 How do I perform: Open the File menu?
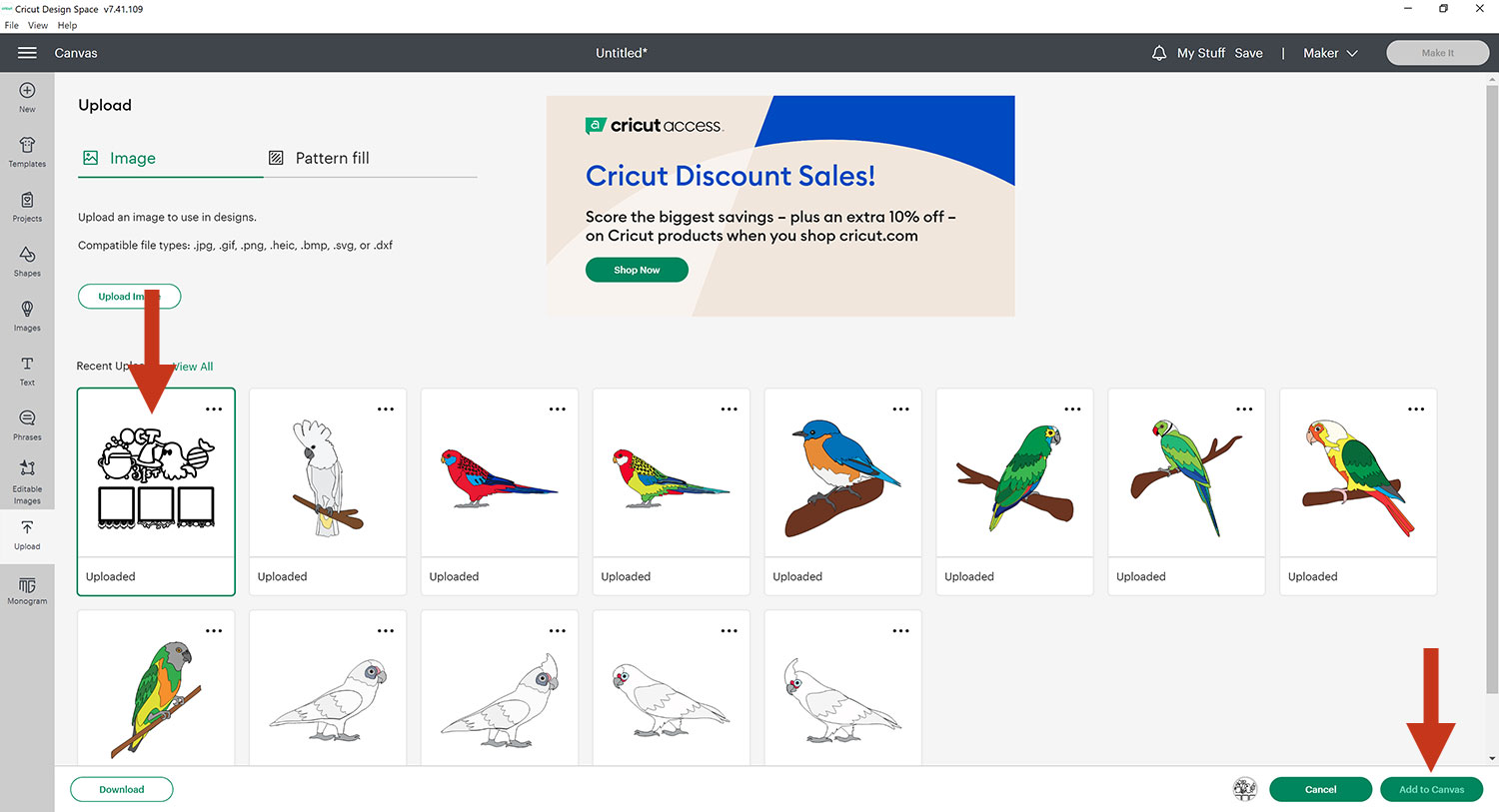pyautogui.click(x=12, y=25)
